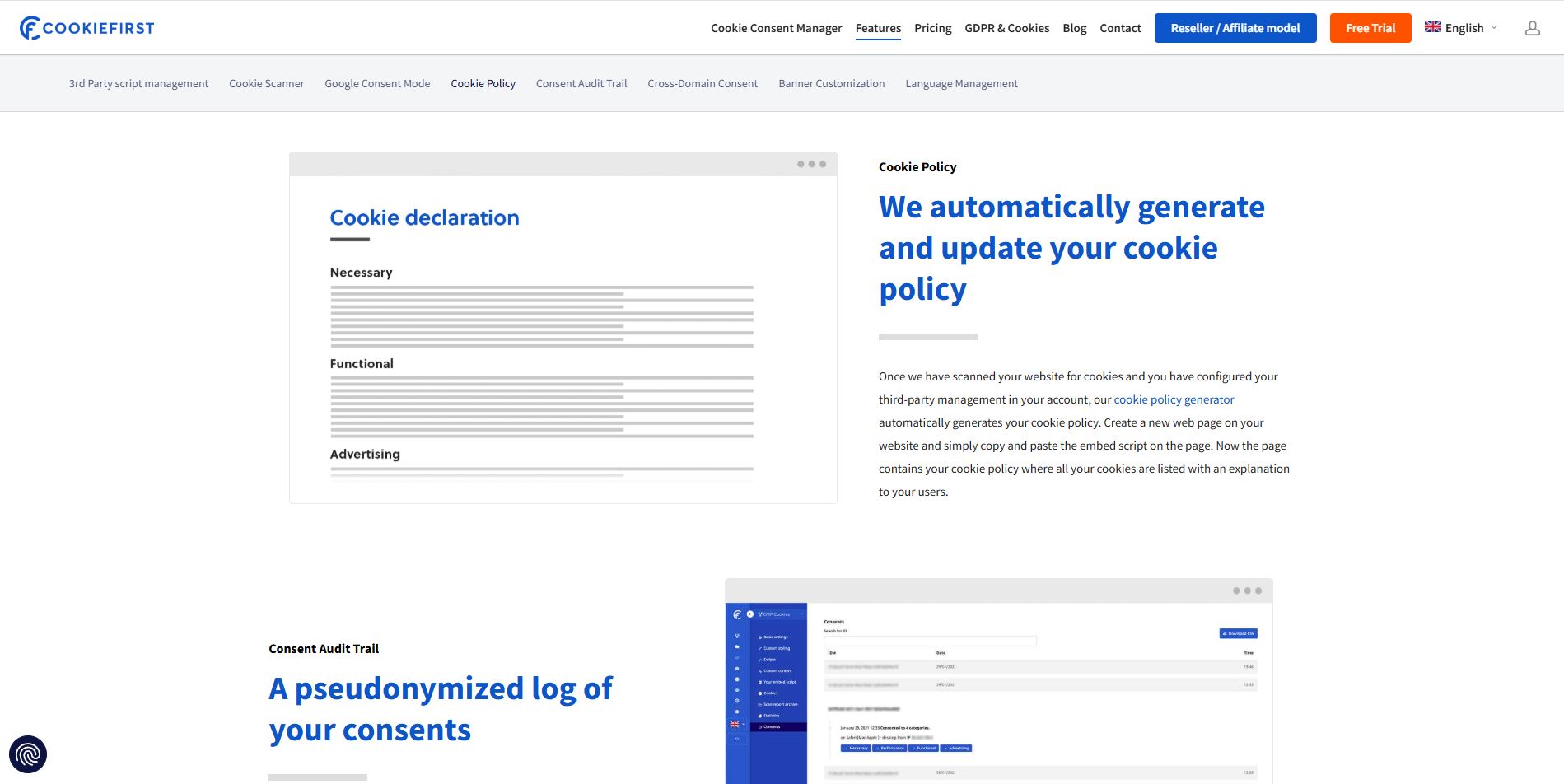Open the Contact page
Viewport: 1564px width, 784px height.
point(1120,28)
